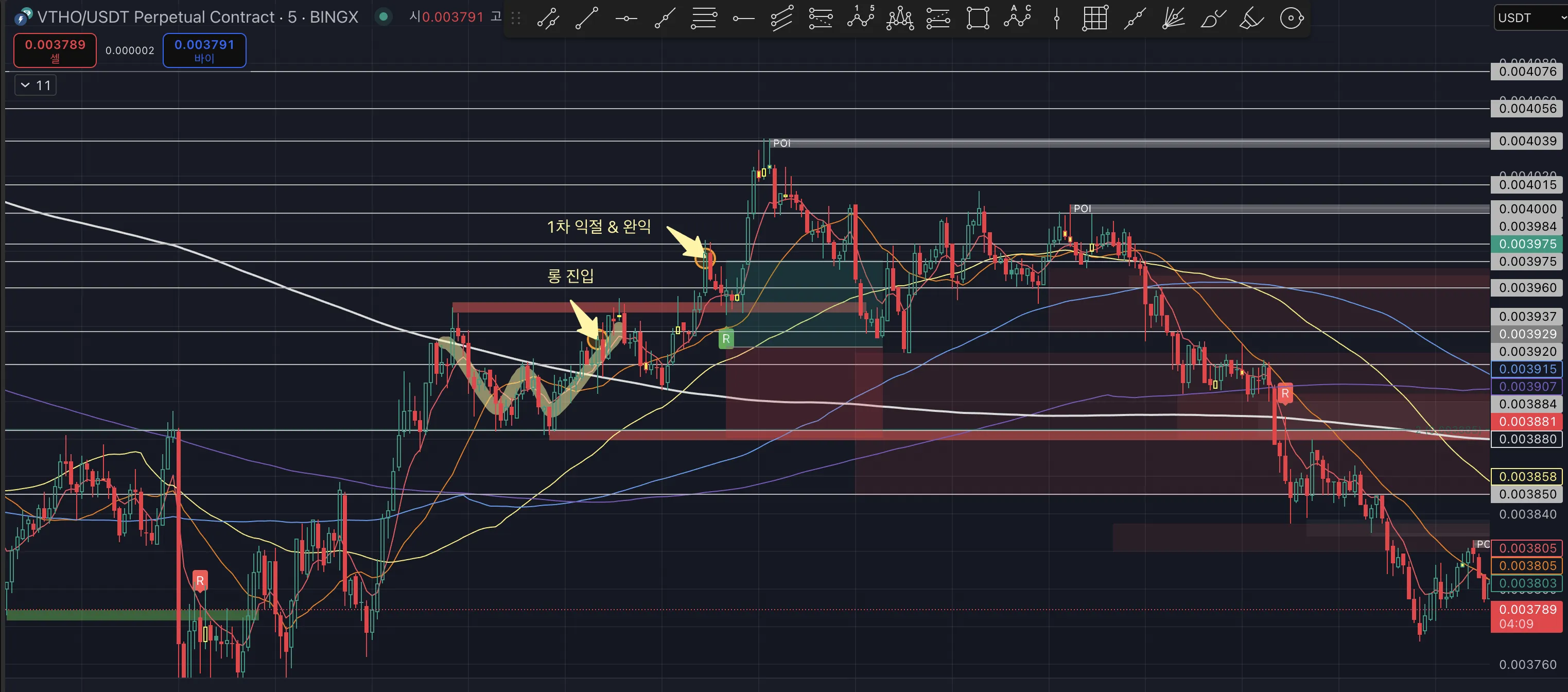
Task: Click the 0.004056 price axis label
Action: (1527, 108)
